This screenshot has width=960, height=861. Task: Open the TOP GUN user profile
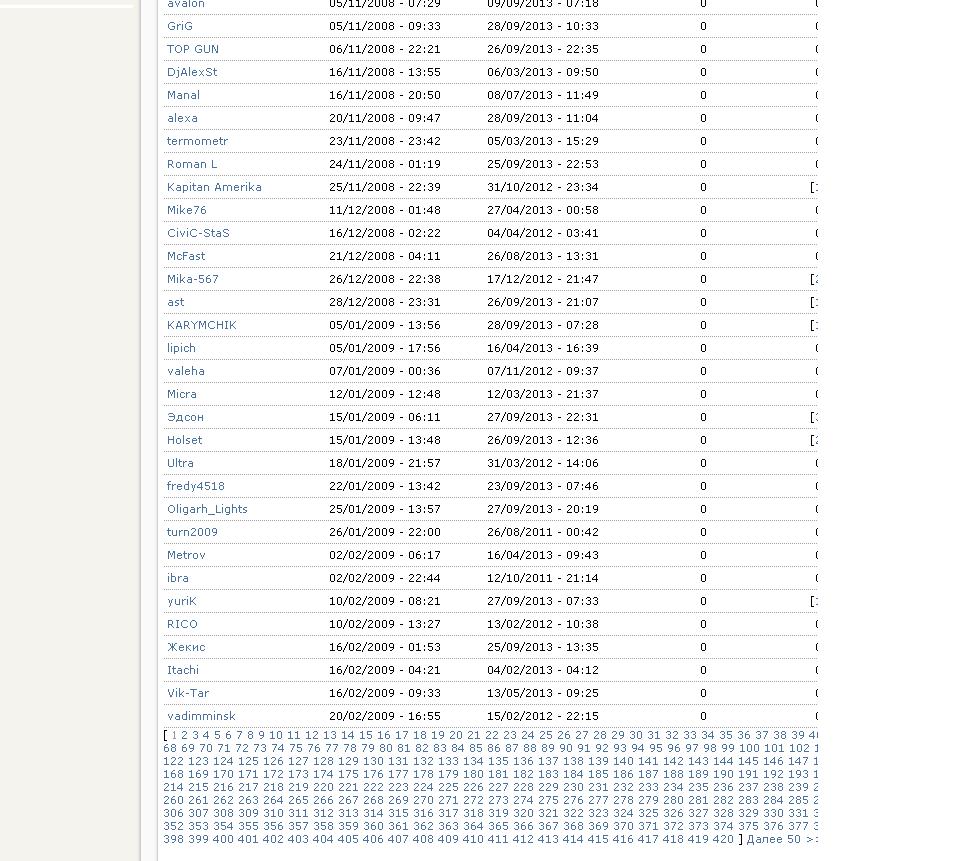coord(192,49)
